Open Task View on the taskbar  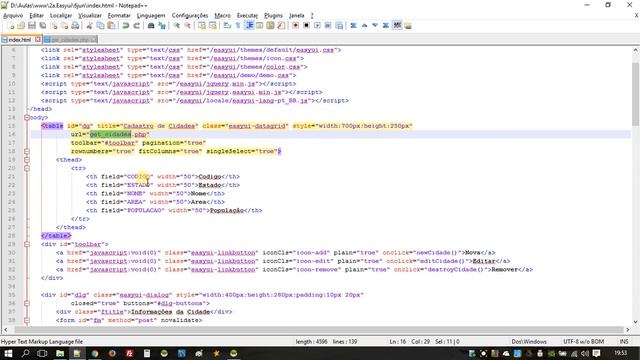click(x=42, y=353)
